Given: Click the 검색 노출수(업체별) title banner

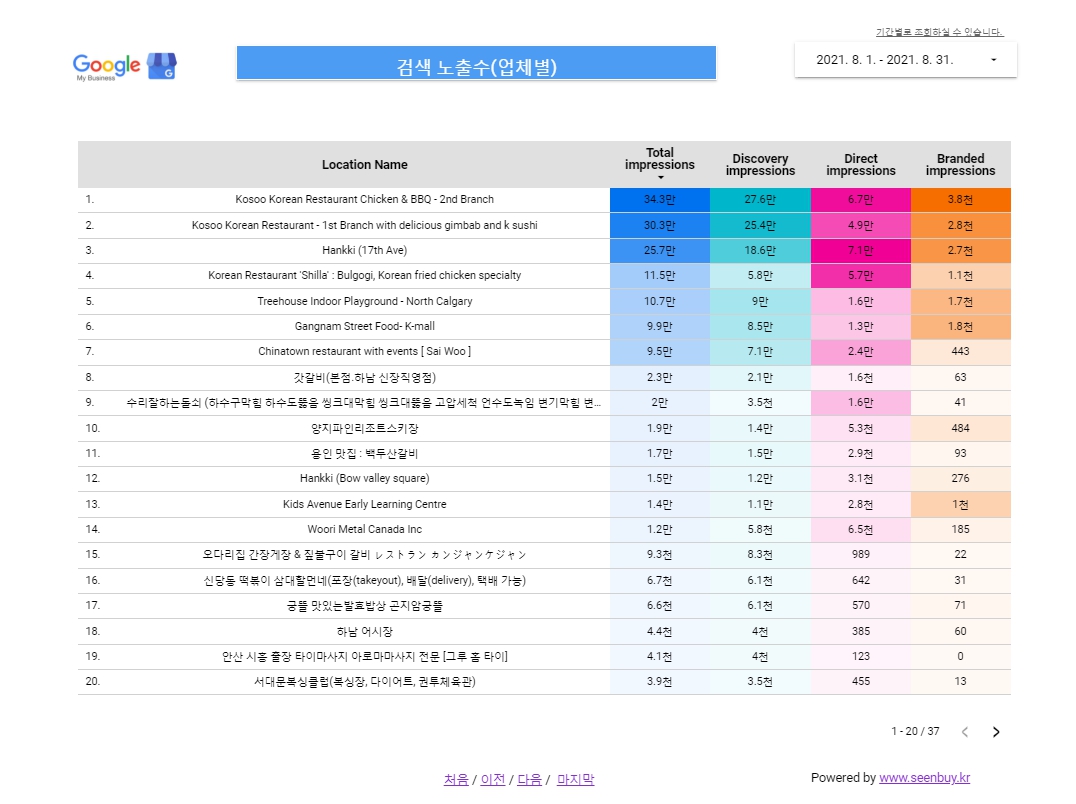Looking at the screenshot, I should [476, 62].
